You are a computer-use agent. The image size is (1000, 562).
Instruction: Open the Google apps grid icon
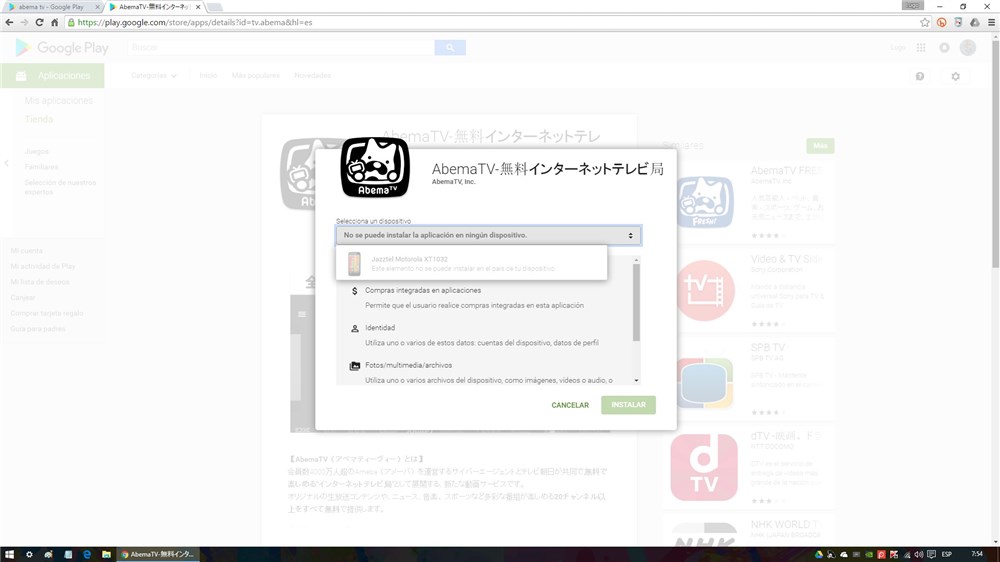tap(921, 48)
